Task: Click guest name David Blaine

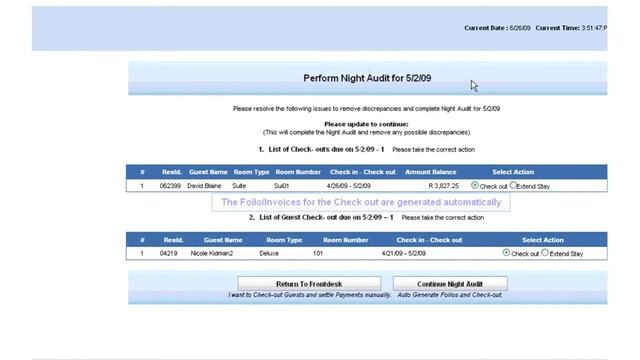Action: 204,186
